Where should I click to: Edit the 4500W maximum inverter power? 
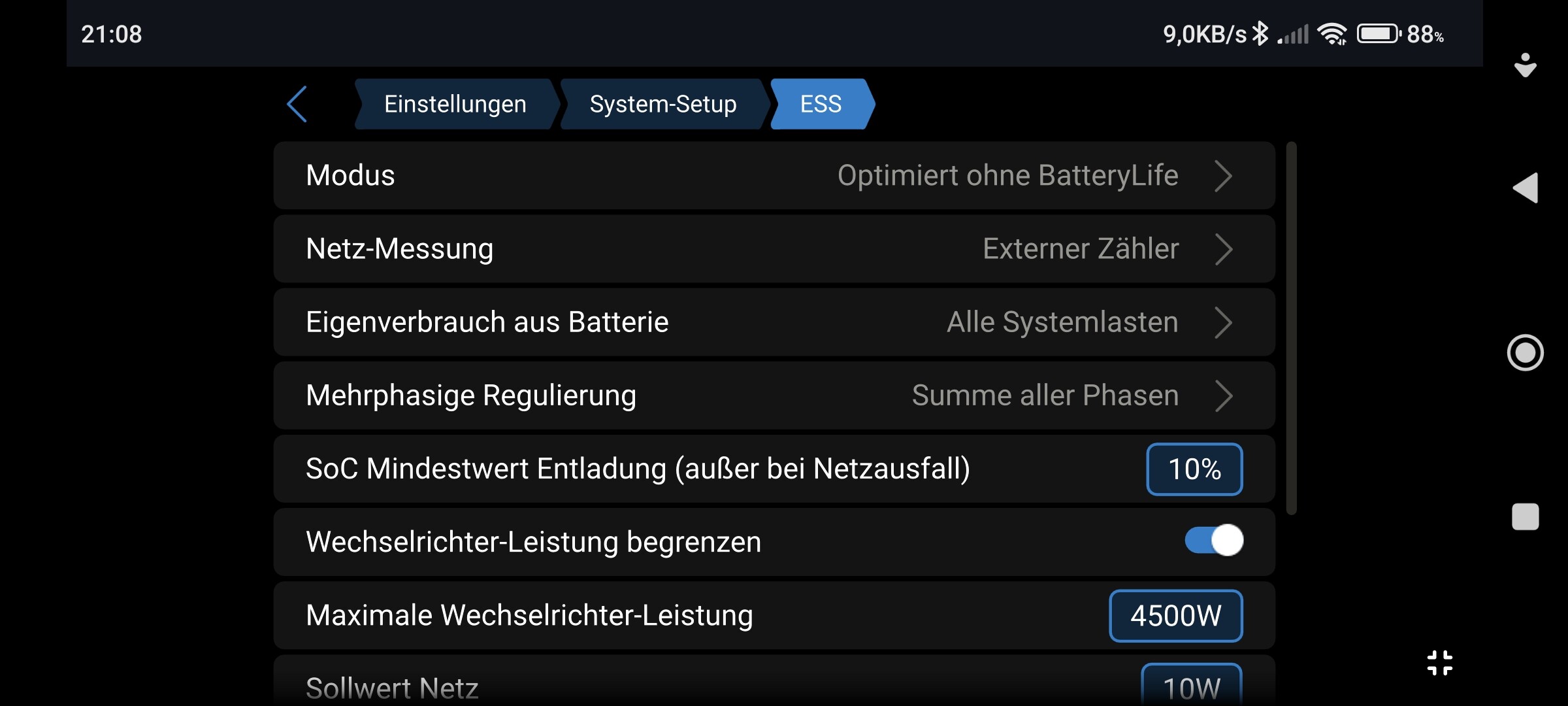tap(1176, 616)
